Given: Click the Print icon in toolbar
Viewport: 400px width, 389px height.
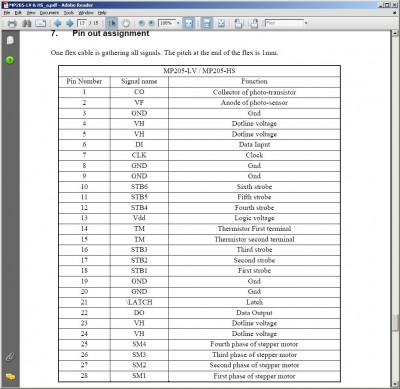Looking at the screenshot, I should (x=12, y=23).
